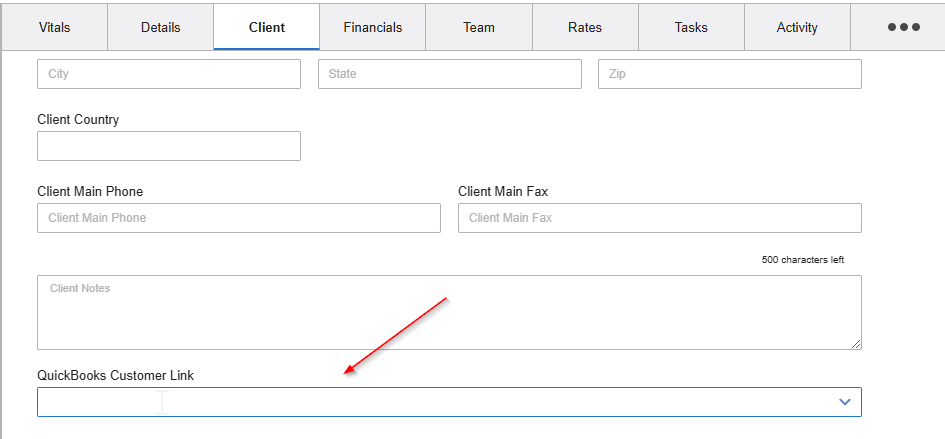This screenshot has height=439, width=945.
Task: Focus the State input field
Action: click(450, 74)
